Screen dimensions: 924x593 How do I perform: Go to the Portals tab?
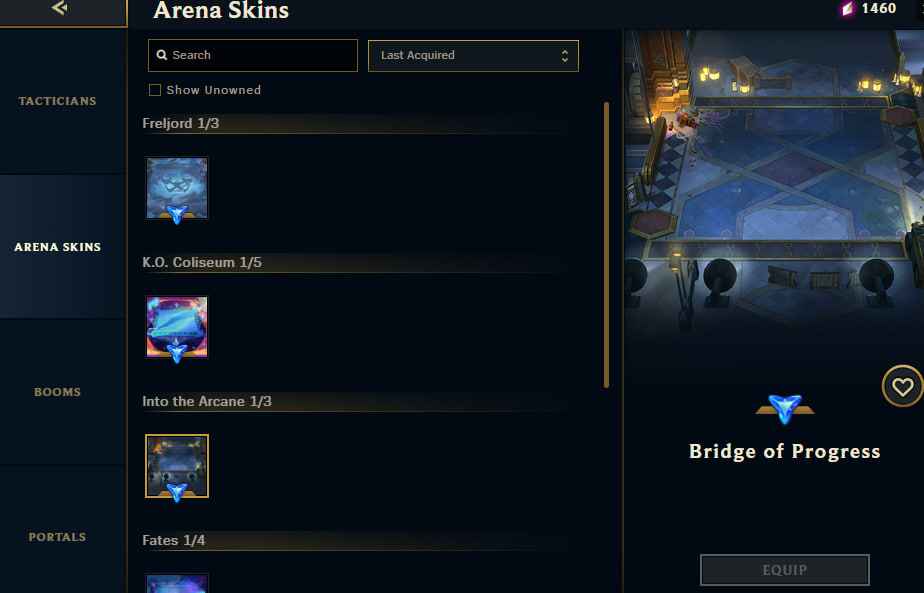(x=58, y=537)
